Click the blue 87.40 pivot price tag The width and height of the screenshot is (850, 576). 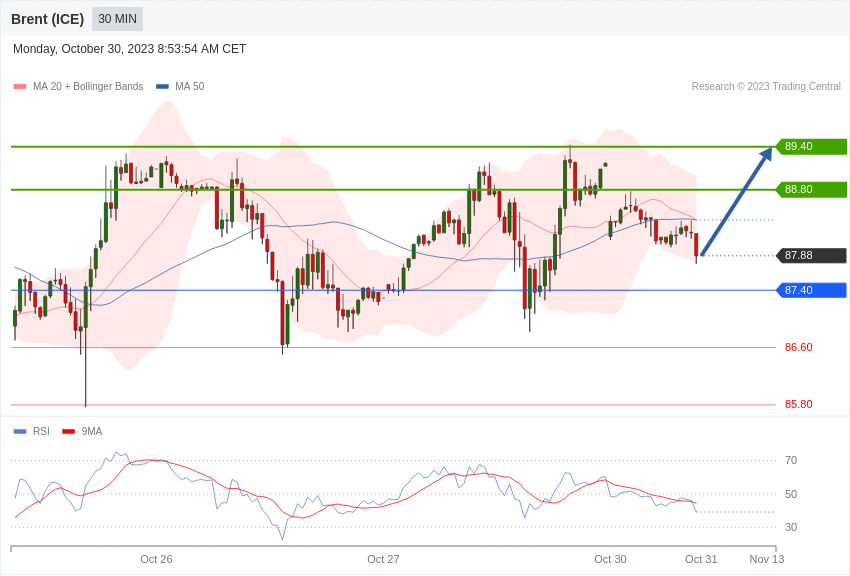coord(811,290)
